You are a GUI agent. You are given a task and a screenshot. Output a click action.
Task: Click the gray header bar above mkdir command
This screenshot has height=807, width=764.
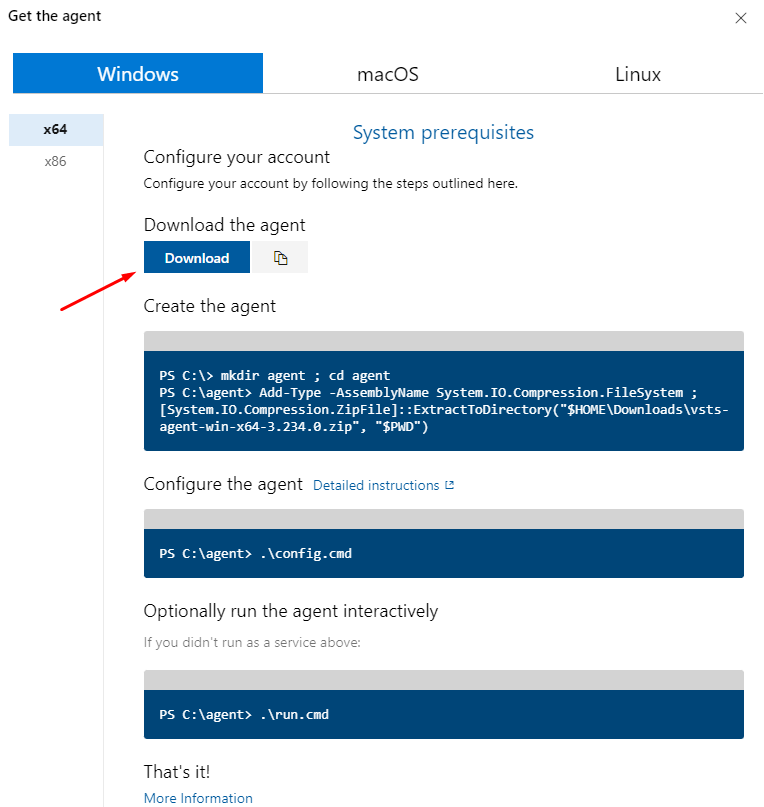[443, 341]
